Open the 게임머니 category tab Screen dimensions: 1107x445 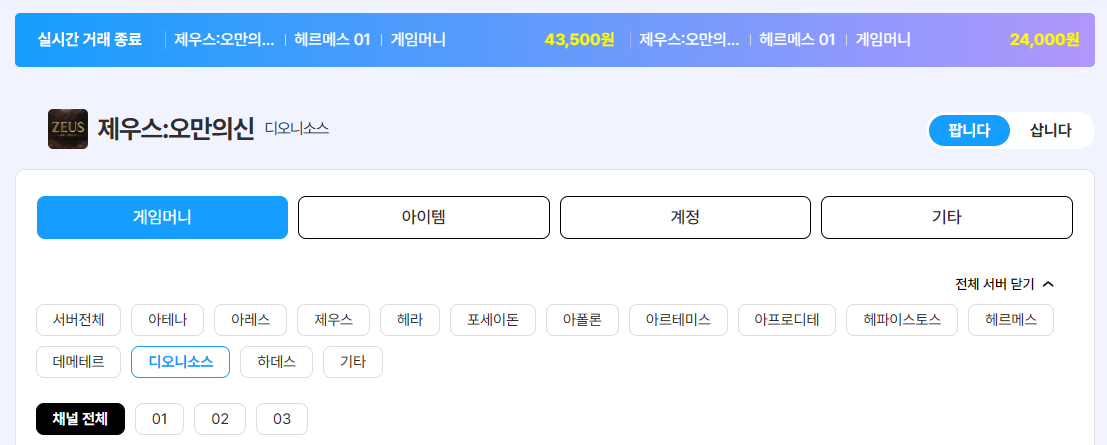click(162, 218)
